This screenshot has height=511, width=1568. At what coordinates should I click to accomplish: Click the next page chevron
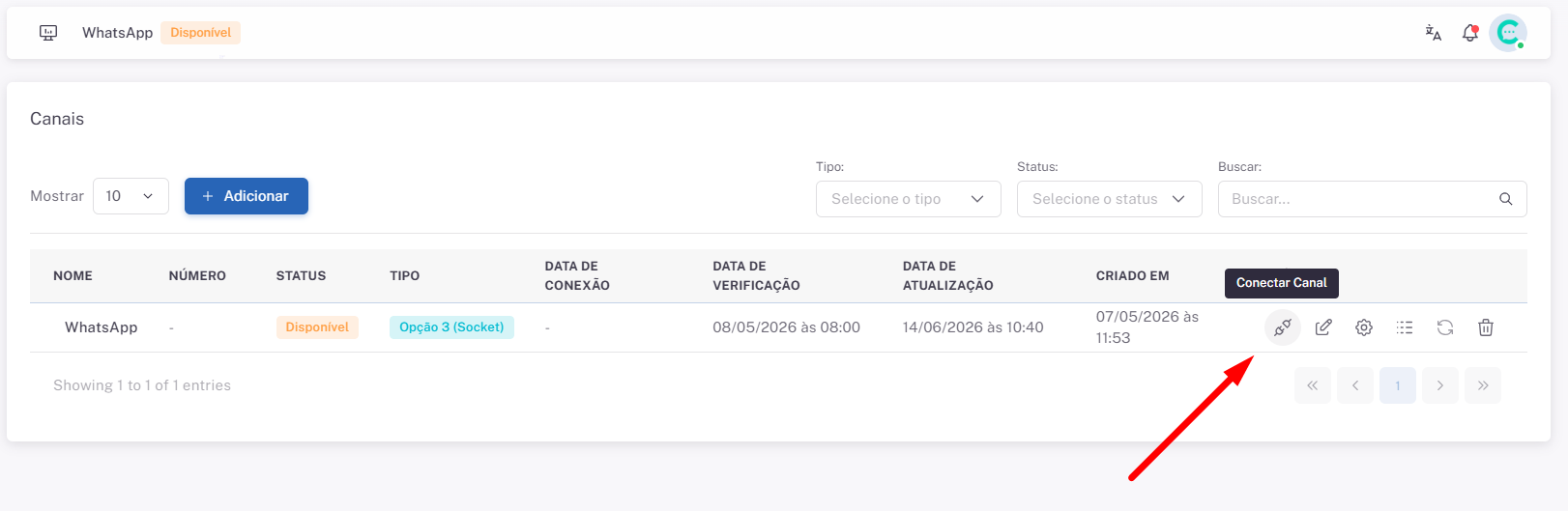coord(1440,385)
